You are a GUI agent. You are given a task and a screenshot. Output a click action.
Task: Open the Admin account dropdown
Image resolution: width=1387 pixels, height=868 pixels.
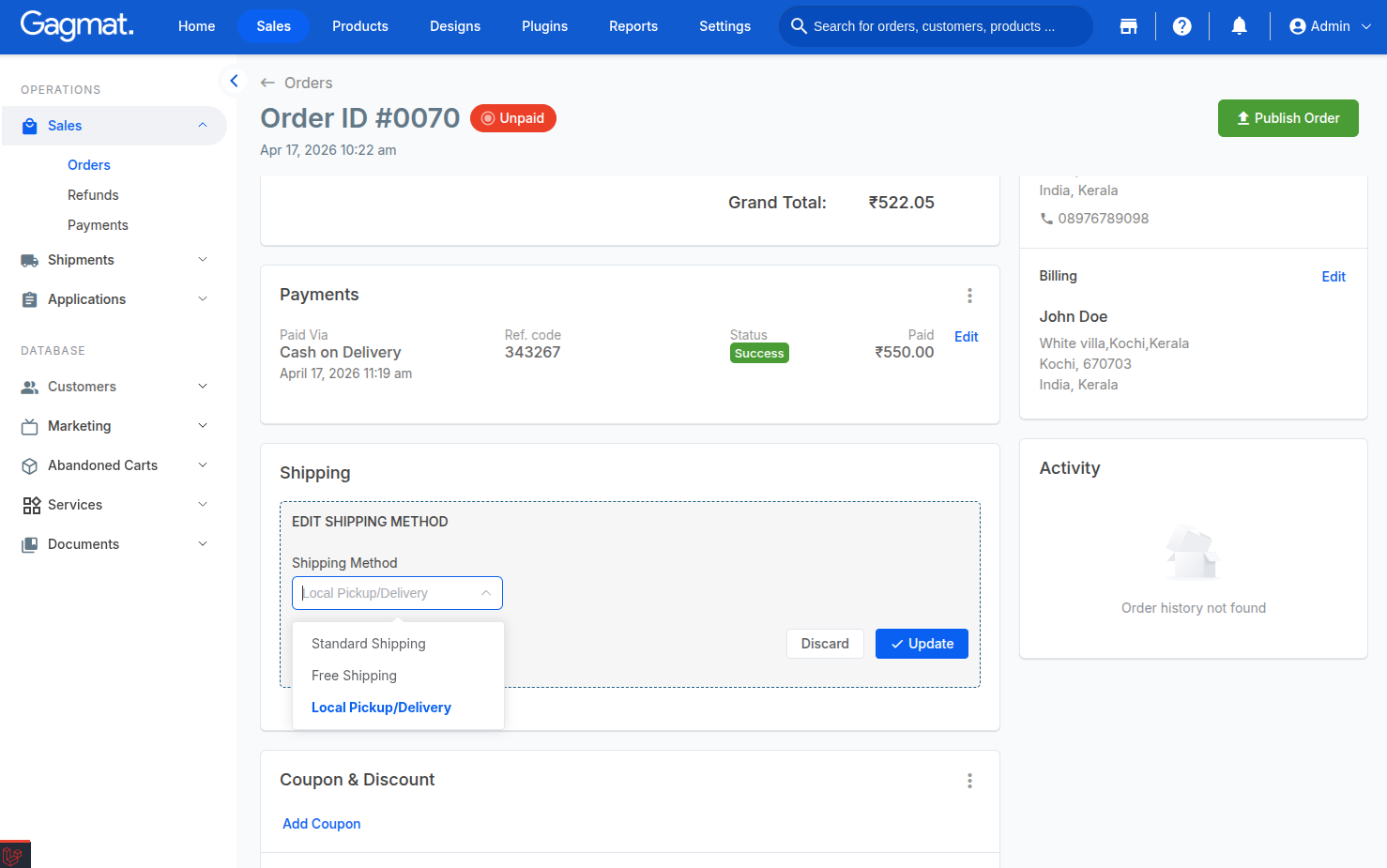point(1330,26)
